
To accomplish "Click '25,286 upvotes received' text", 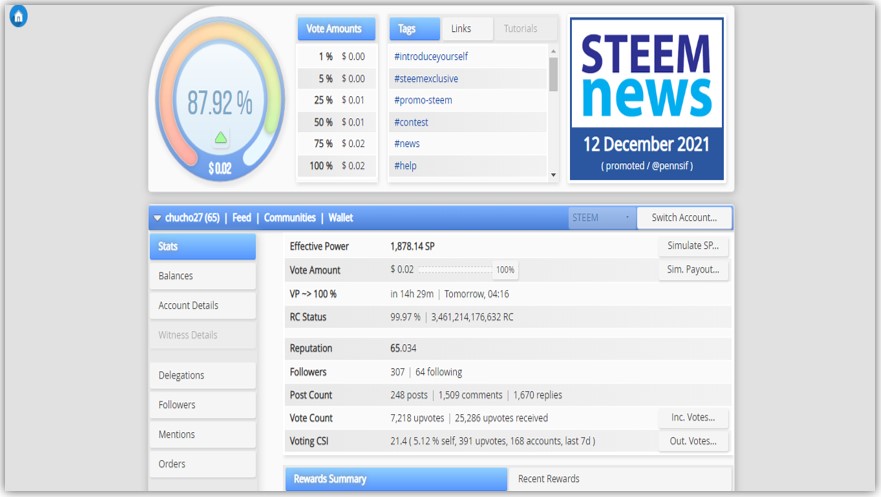I will (x=501, y=418).
